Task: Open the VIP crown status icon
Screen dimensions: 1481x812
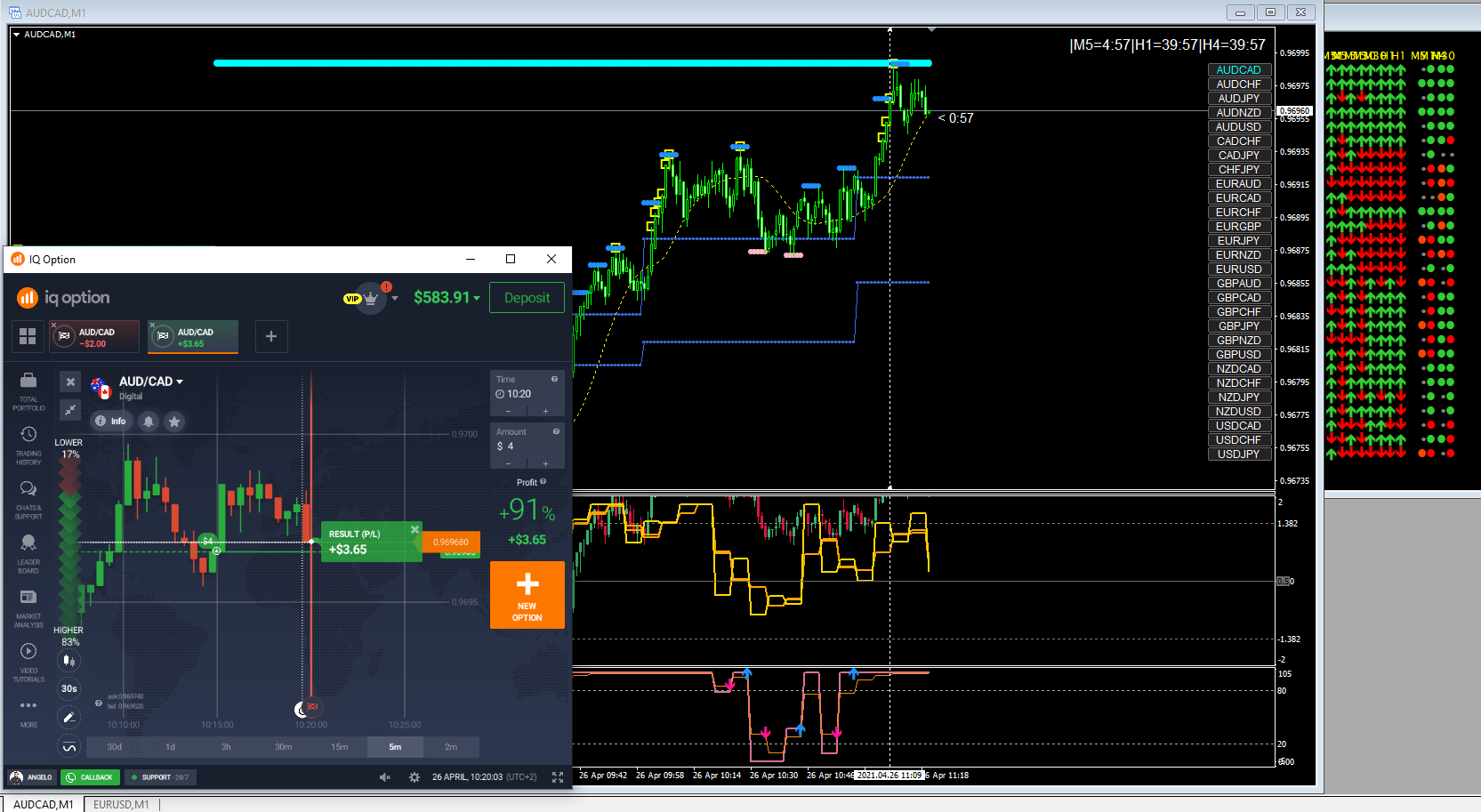Action: point(371,298)
